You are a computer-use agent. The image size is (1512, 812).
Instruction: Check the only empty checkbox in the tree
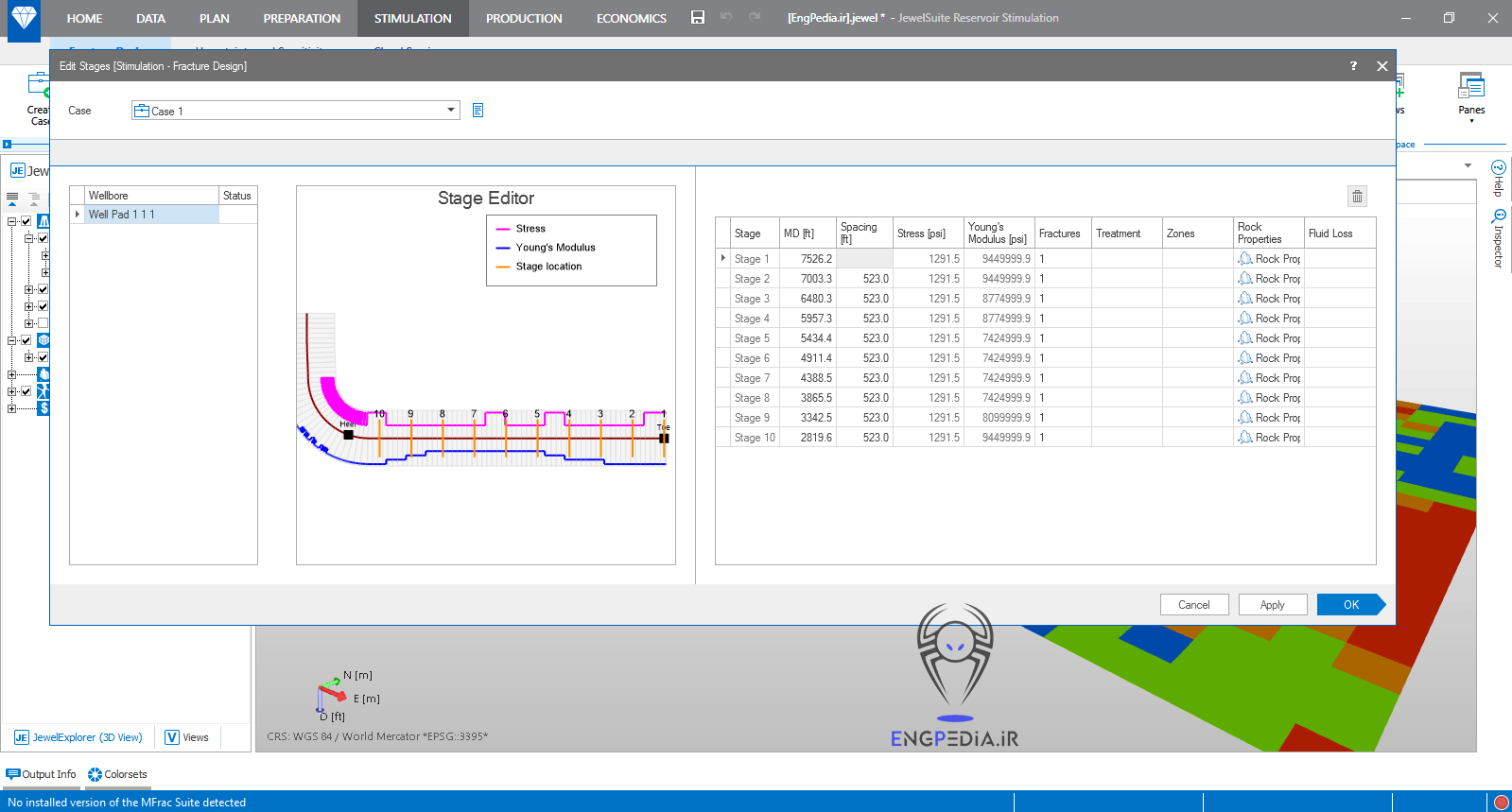click(x=43, y=323)
